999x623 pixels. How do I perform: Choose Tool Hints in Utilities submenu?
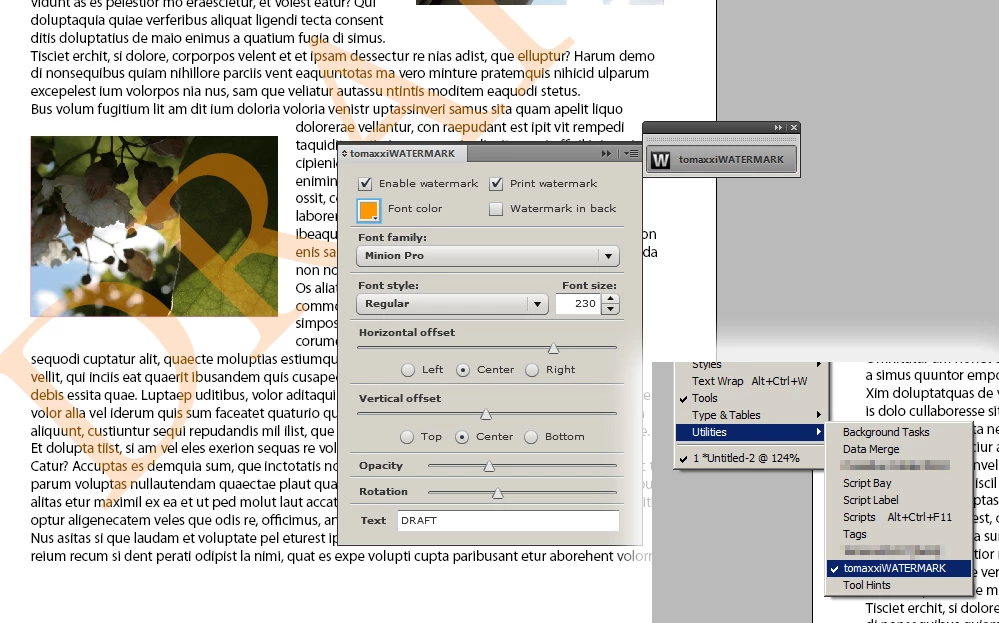[899, 585]
